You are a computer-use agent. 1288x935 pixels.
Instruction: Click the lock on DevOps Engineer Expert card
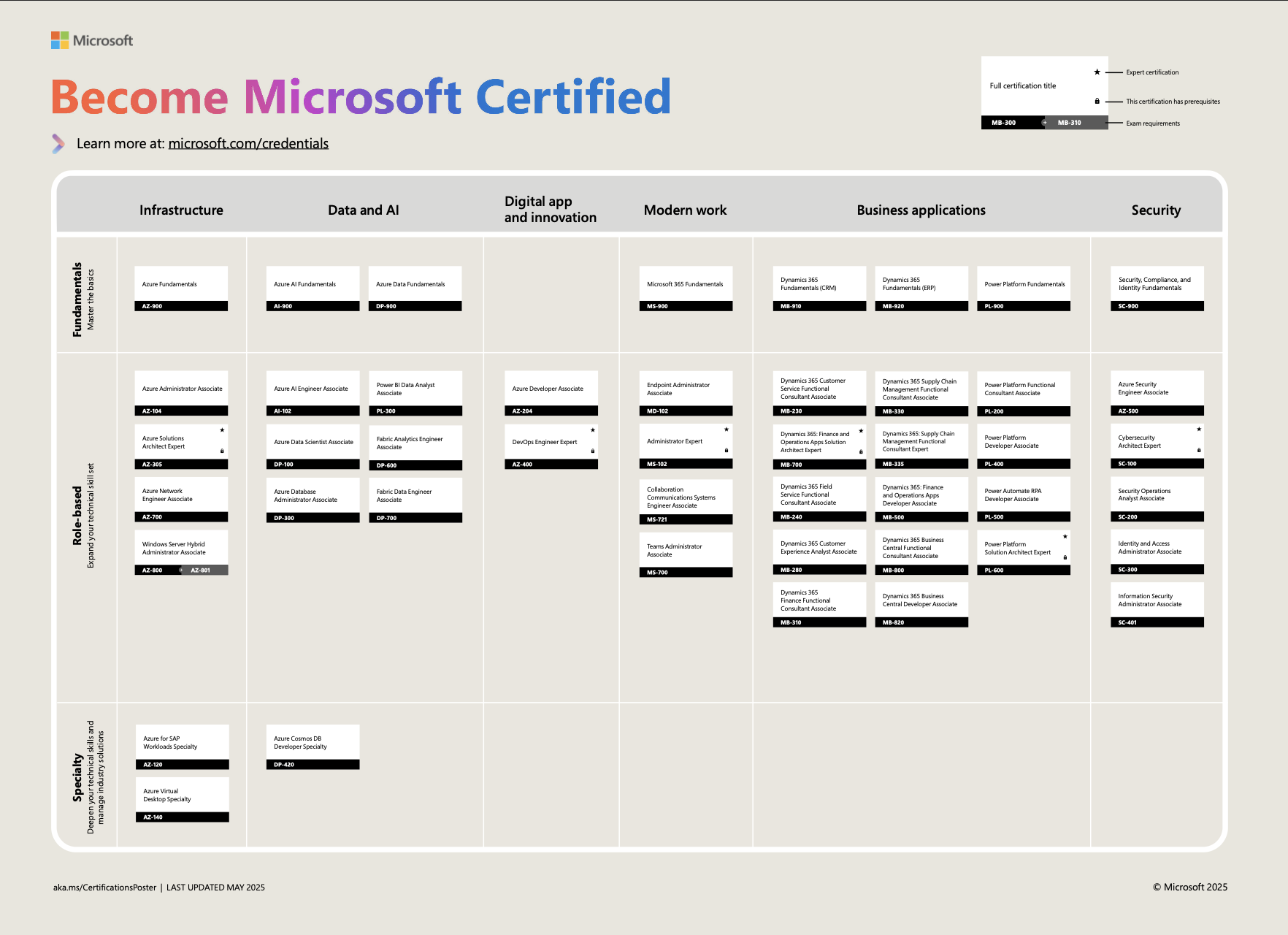click(x=592, y=451)
